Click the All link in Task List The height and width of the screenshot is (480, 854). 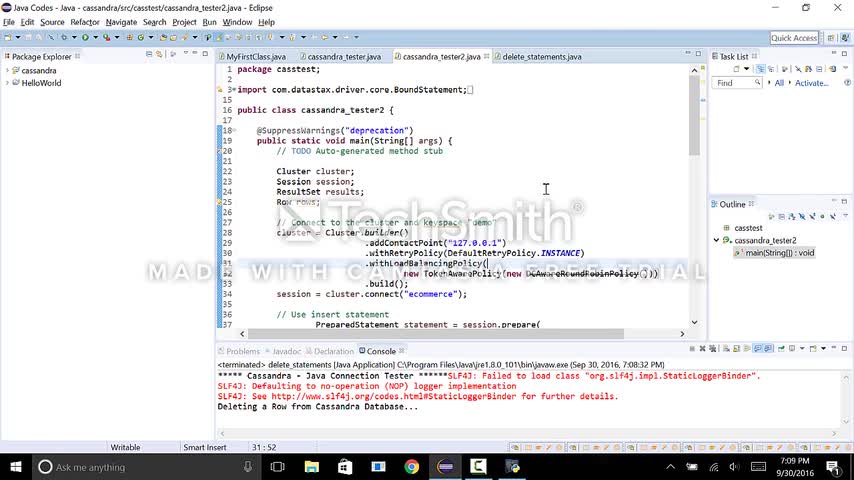point(779,83)
